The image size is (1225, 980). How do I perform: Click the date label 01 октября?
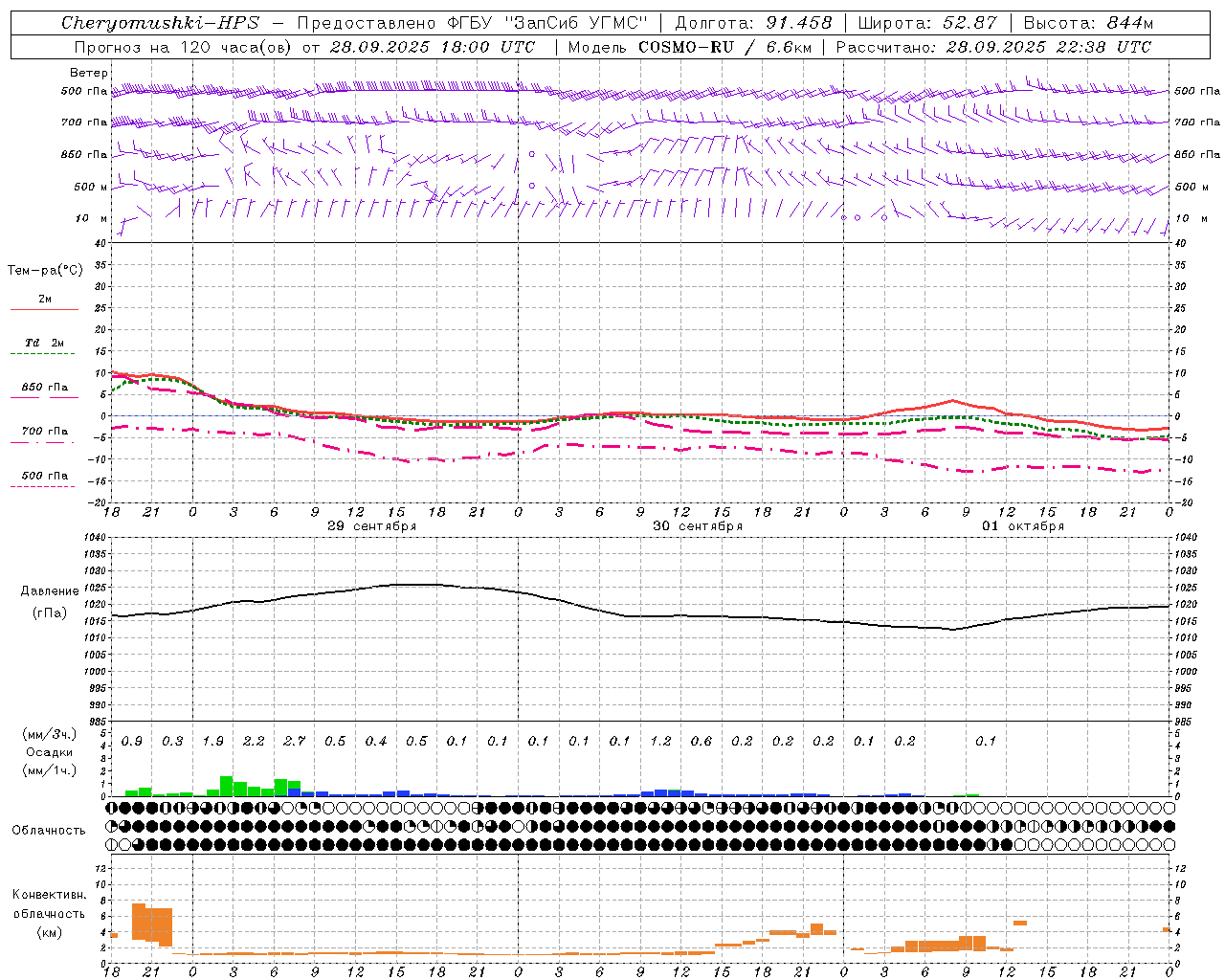(1023, 526)
